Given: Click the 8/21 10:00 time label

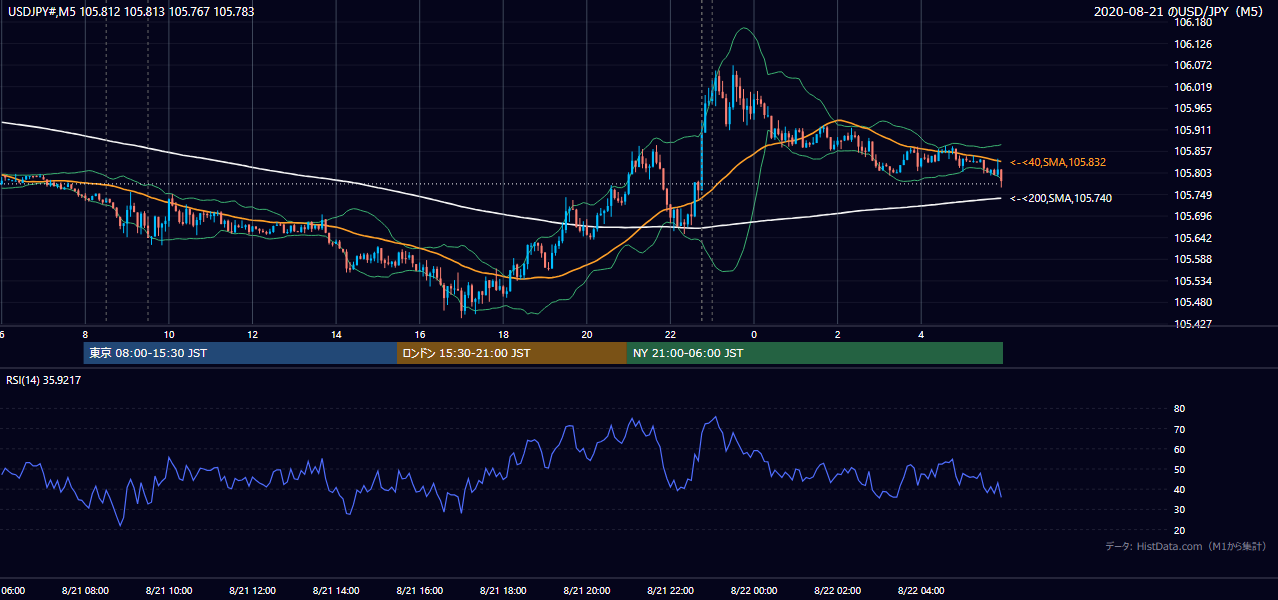Looking at the screenshot, I should [169, 590].
